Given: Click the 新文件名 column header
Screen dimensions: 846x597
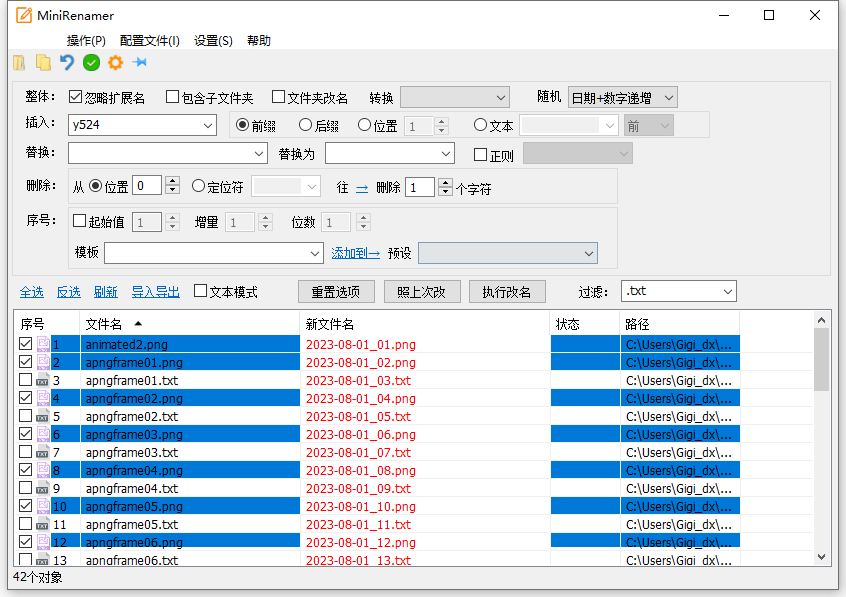Looking at the screenshot, I should click(x=425, y=324).
